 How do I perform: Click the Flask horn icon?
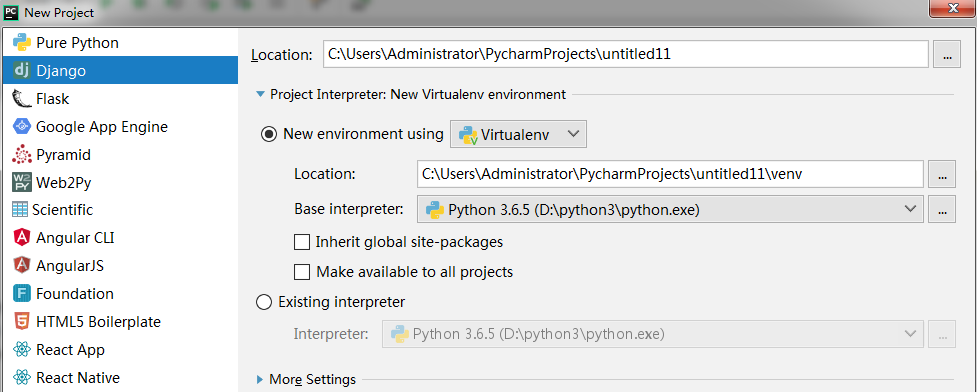(x=22, y=99)
